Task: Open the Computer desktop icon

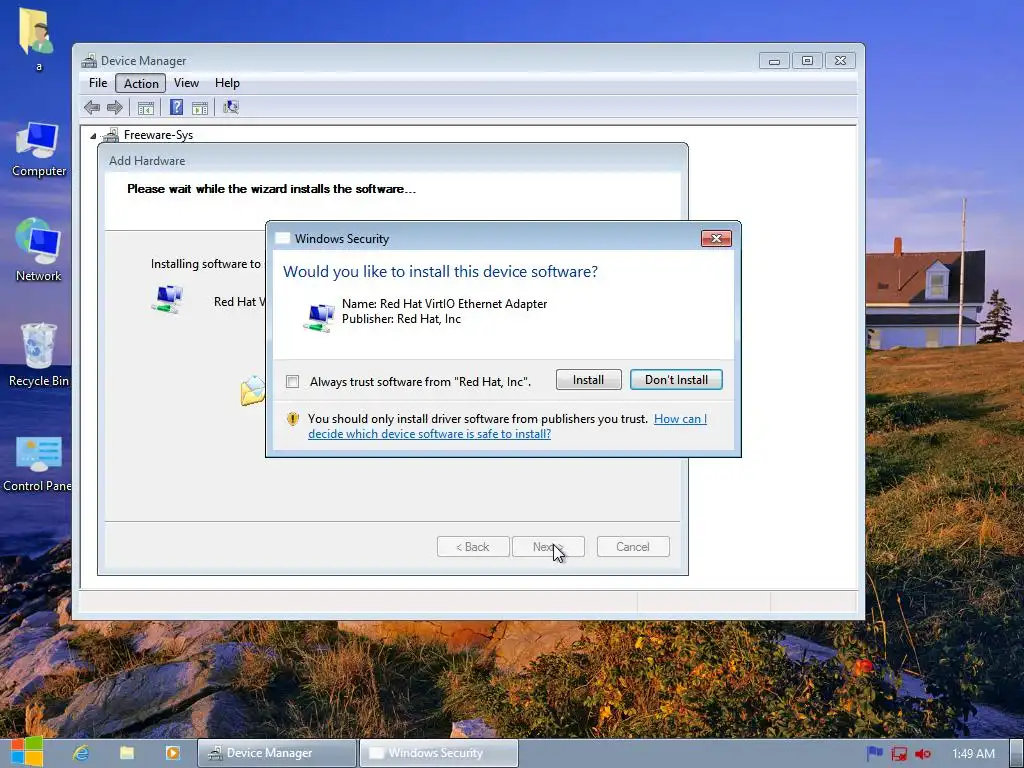Action: [x=39, y=150]
